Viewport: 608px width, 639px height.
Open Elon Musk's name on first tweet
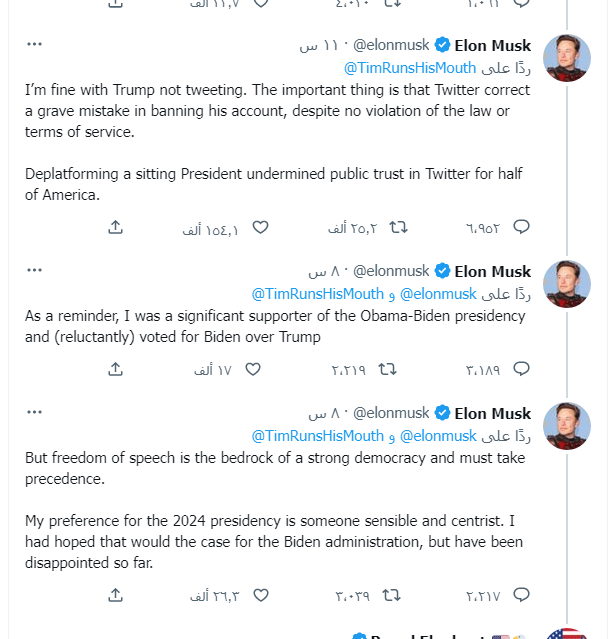[493, 45]
